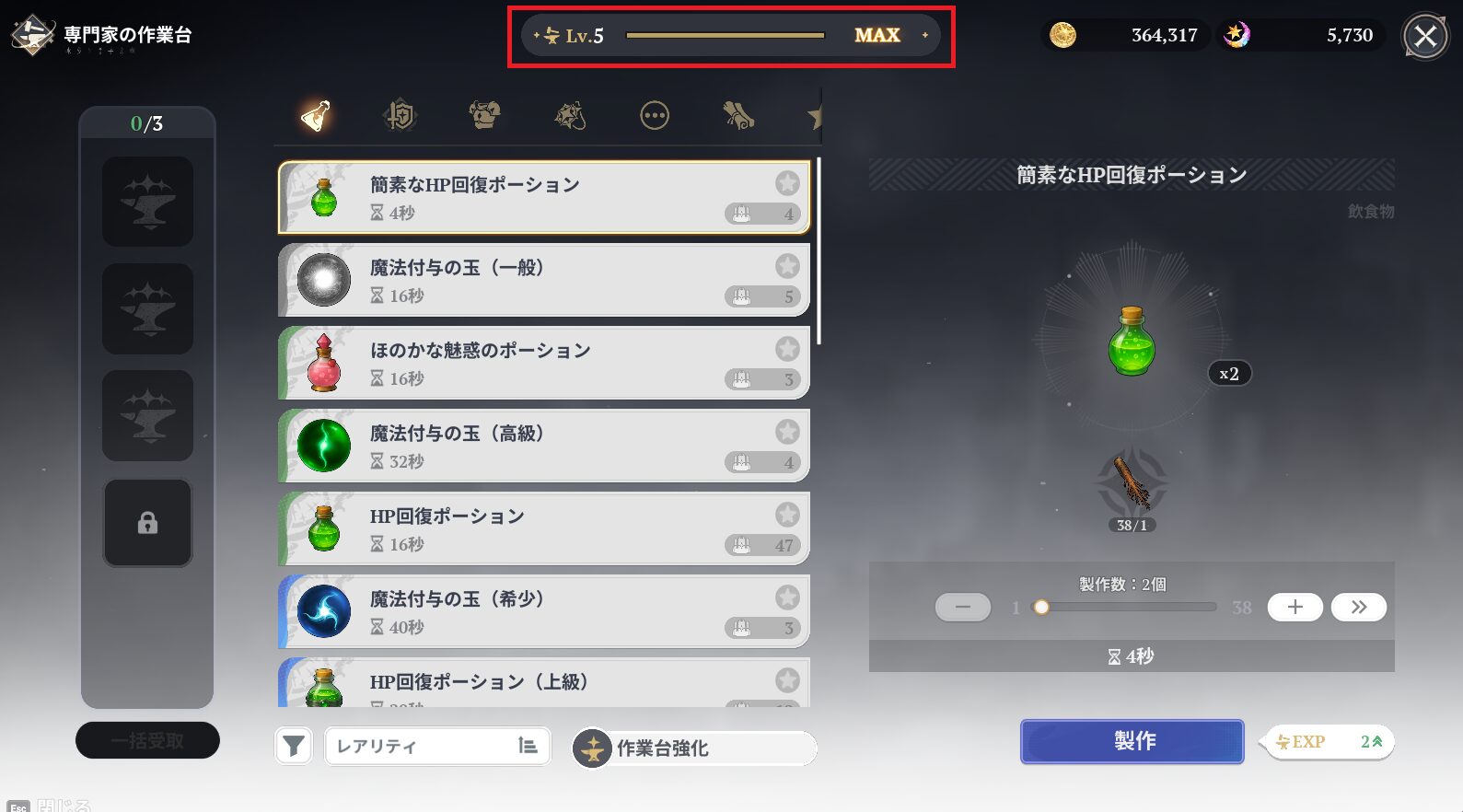Toggle favorite star on 魔法付与の玉（一般）

coord(787,266)
